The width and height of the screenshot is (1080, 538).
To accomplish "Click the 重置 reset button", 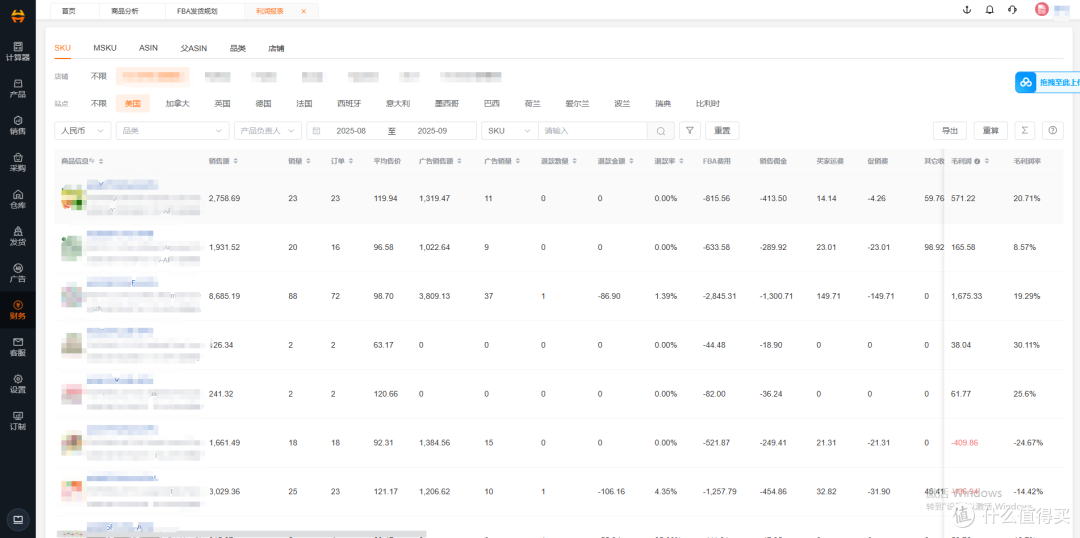I will (x=722, y=131).
